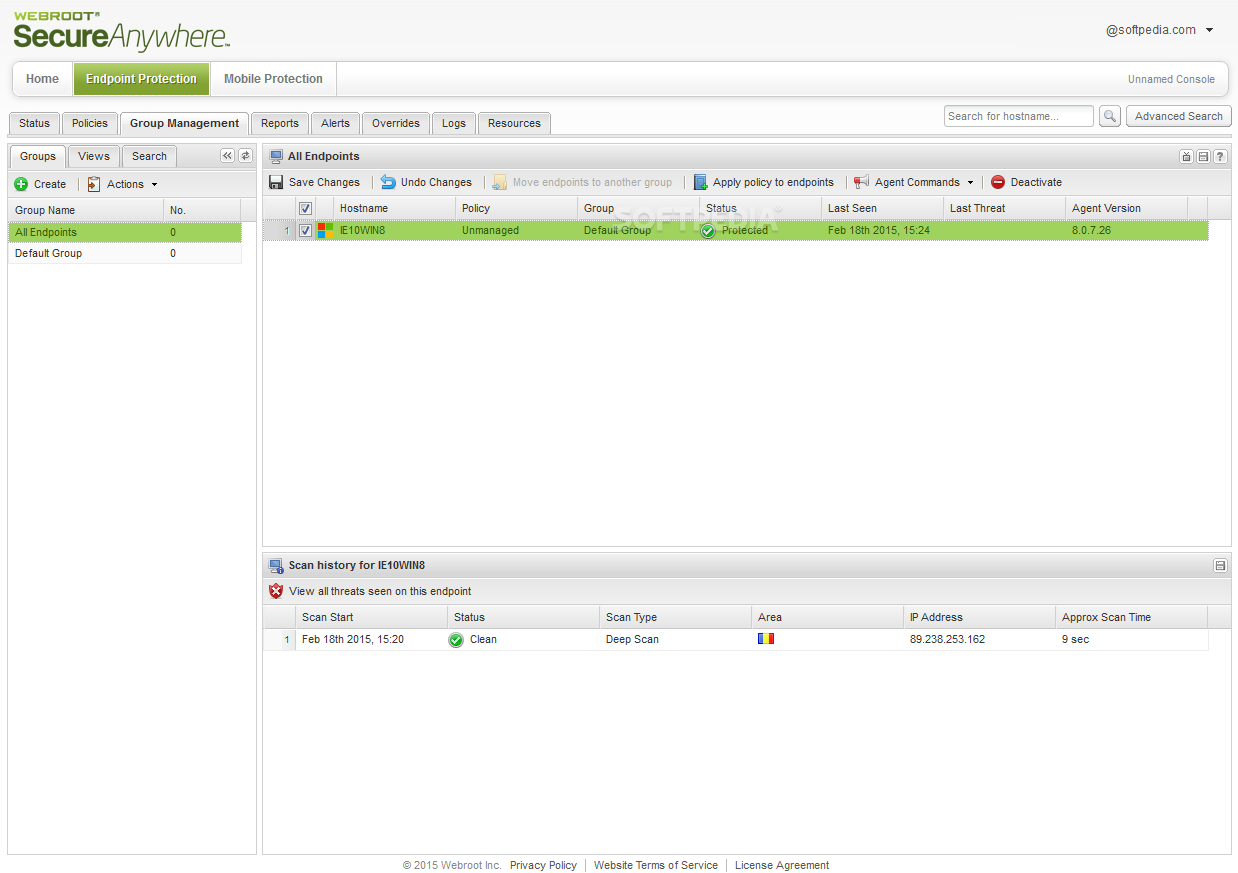Viewport: 1238px width, 873px height.
Task: Click View all threats seen on this endpoint
Action: 380,591
